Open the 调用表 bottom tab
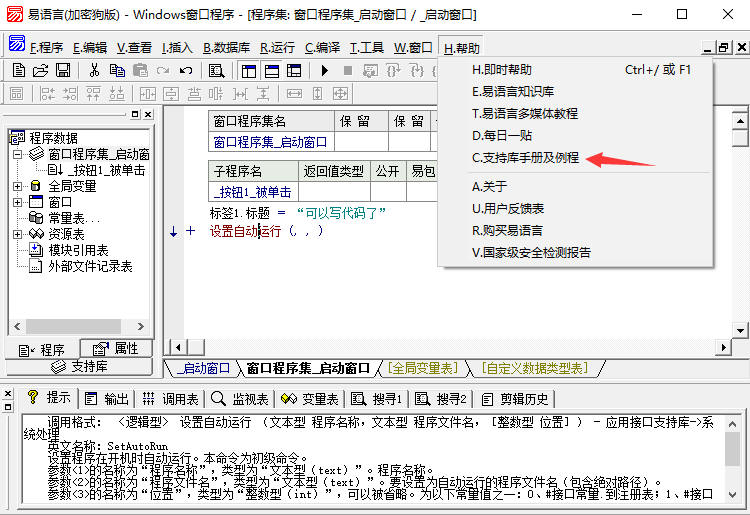The image size is (750, 515). (170, 399)
